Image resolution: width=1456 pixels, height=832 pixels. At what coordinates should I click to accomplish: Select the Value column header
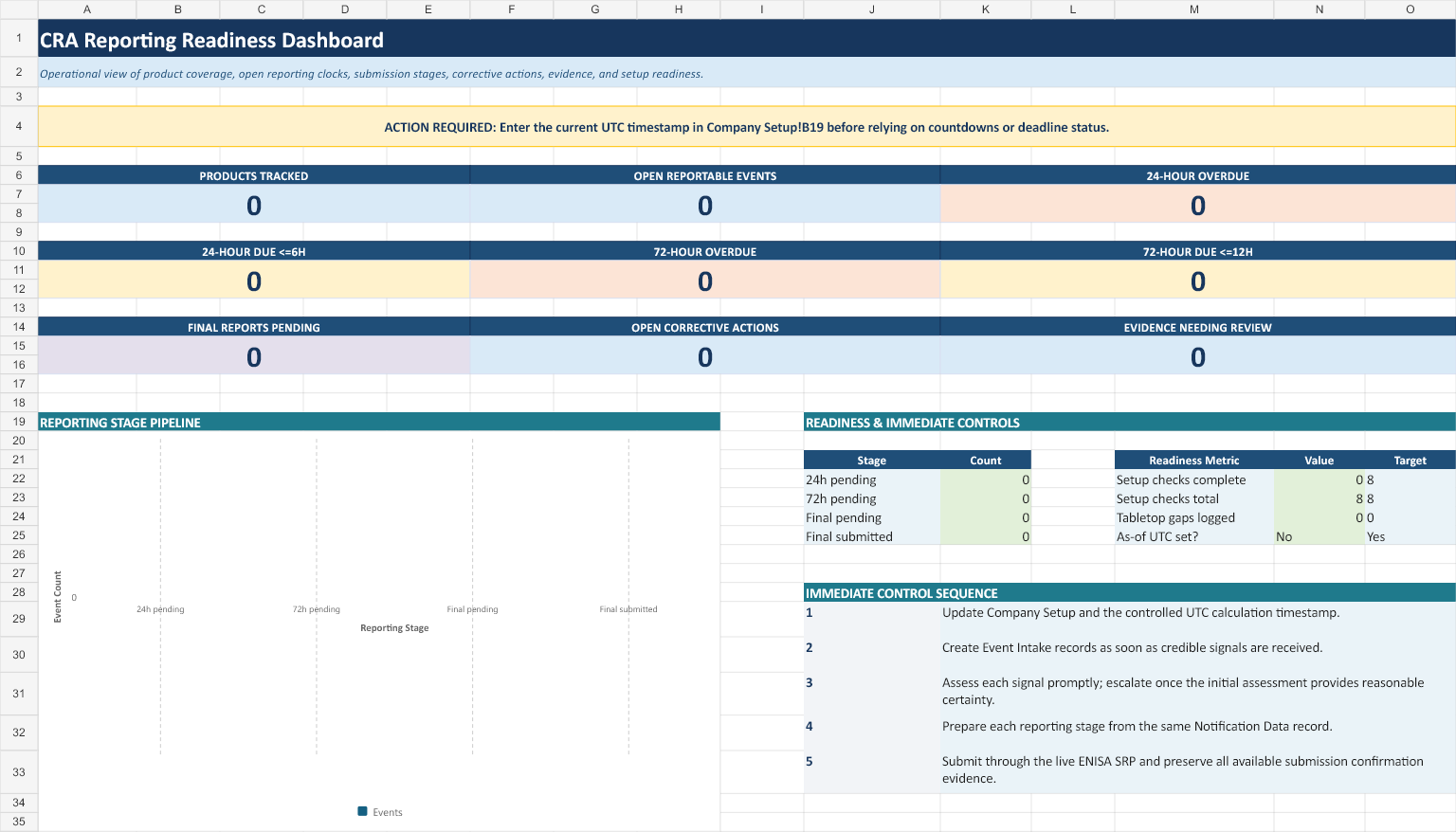point(1319,460)
